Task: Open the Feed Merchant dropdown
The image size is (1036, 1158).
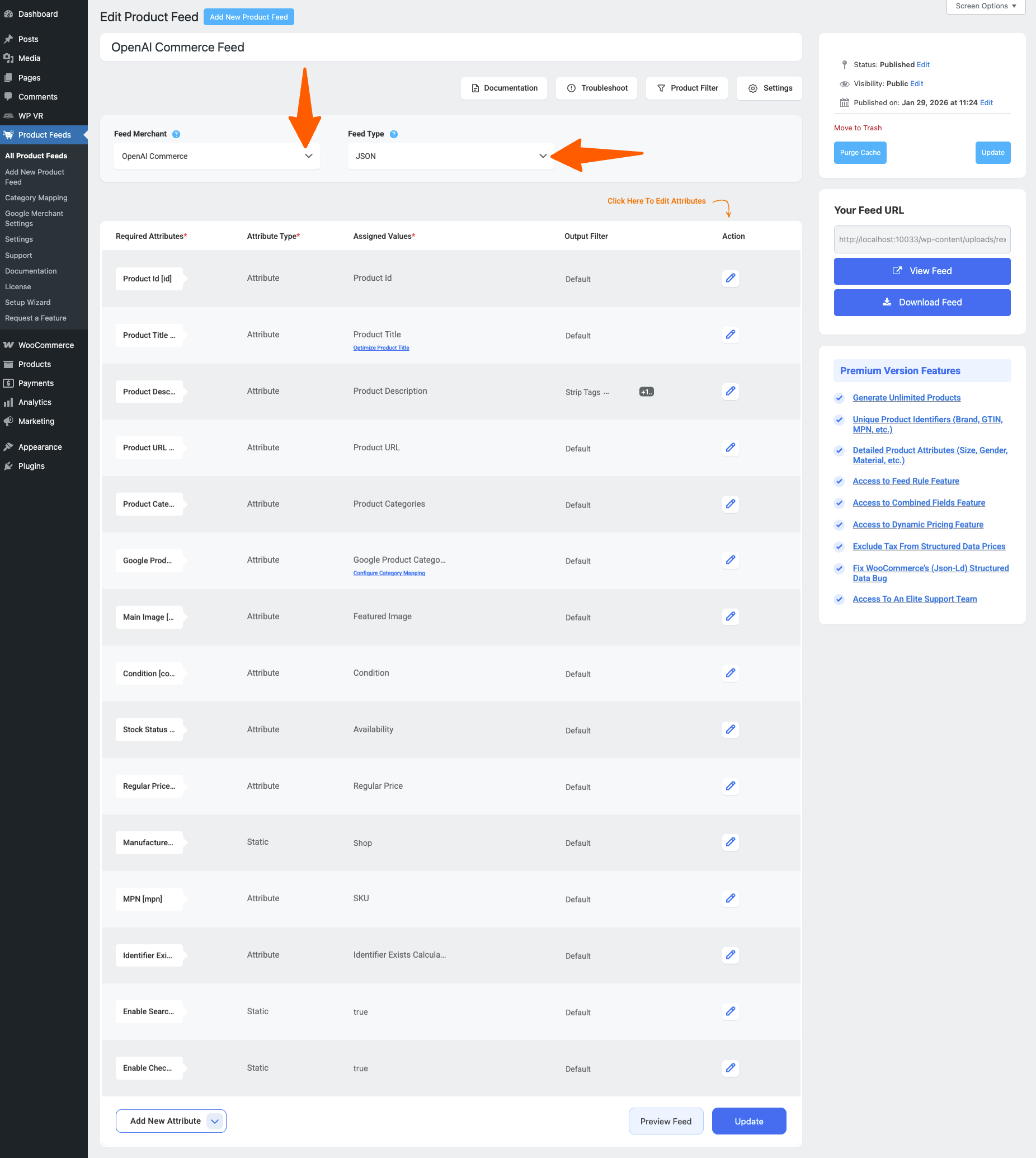Action: pos(216,156)
